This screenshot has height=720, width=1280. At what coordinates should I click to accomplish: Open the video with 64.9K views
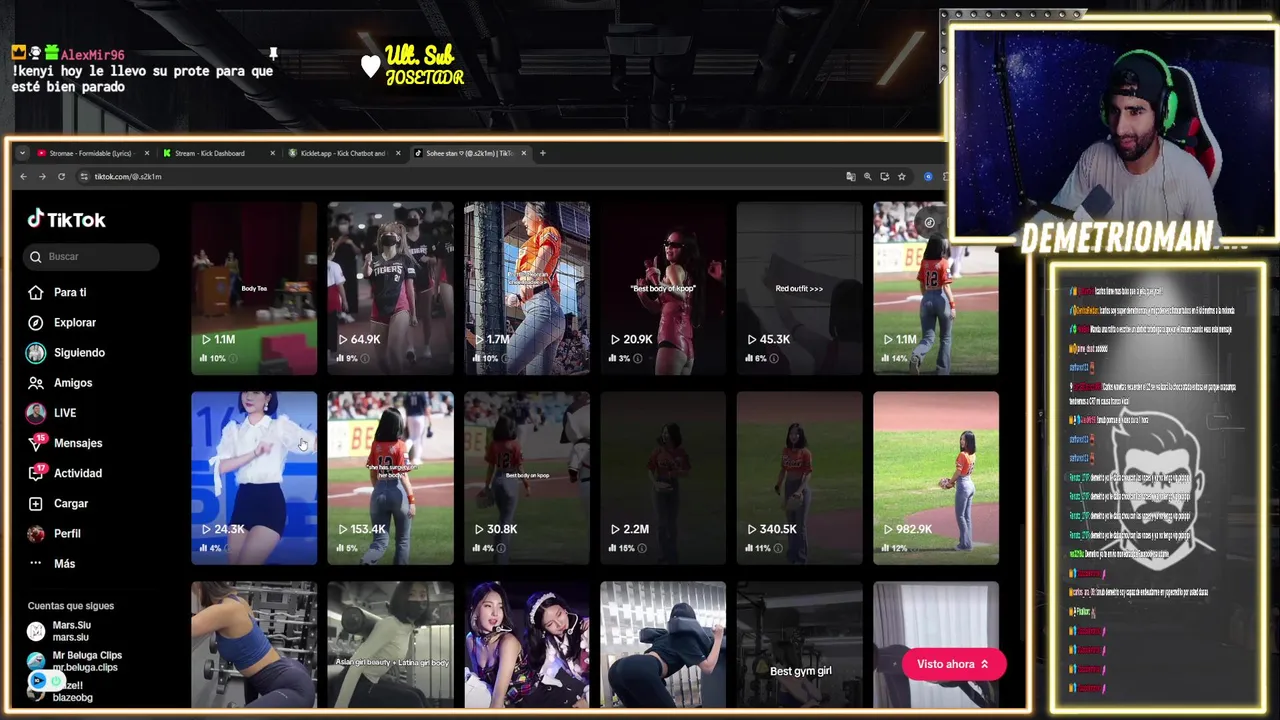(390, 288)
